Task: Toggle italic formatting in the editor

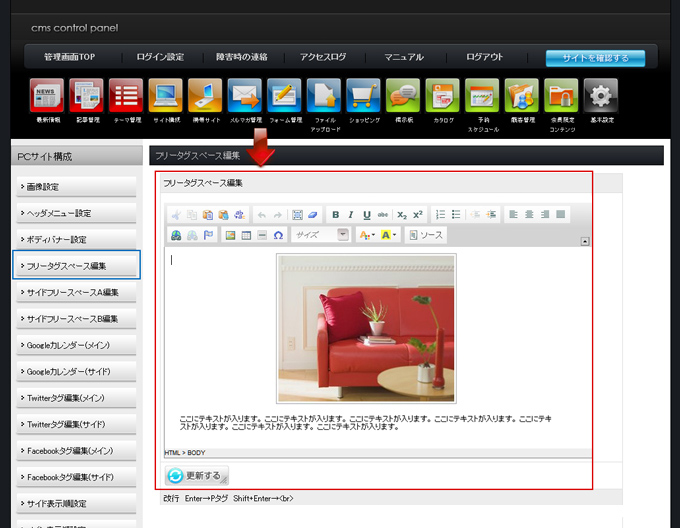Action: tap(351, 215)
